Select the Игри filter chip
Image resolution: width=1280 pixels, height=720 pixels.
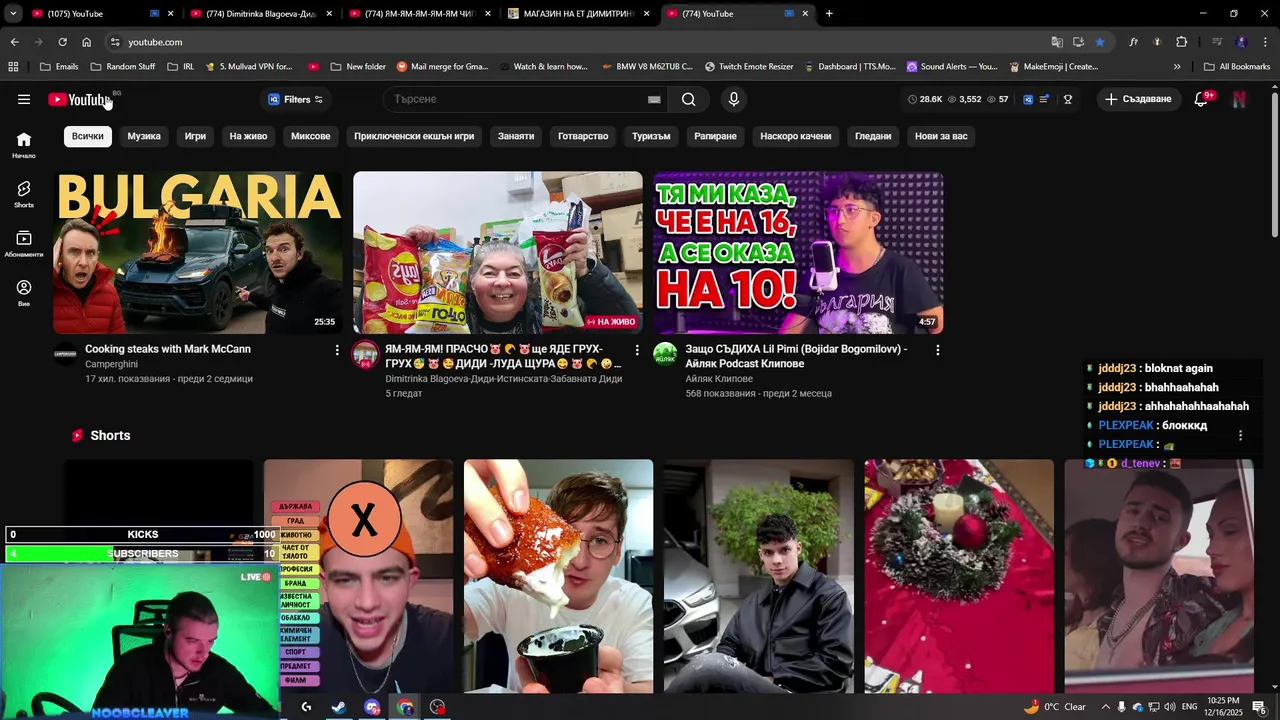point(195,136)
